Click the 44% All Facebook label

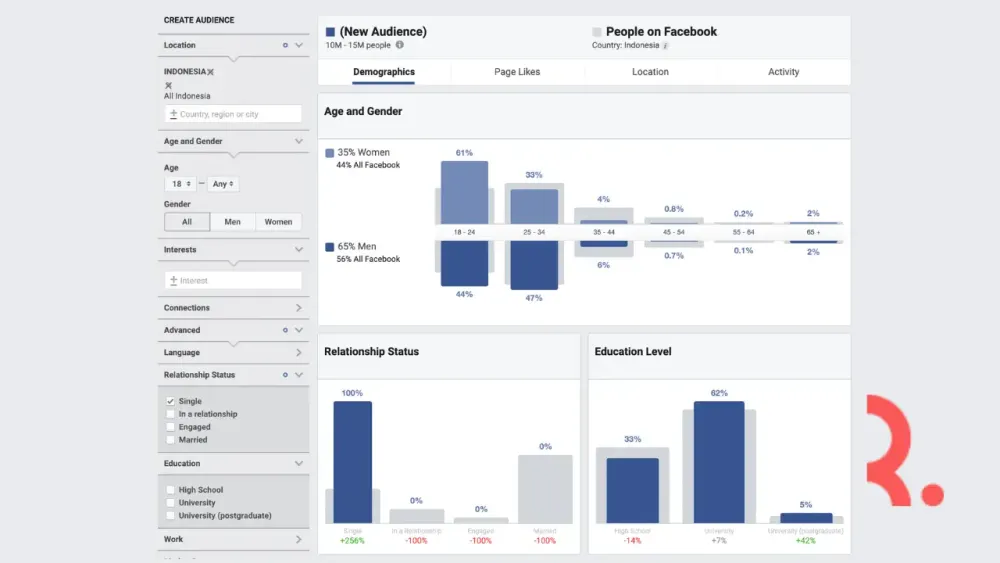(368, 165)
